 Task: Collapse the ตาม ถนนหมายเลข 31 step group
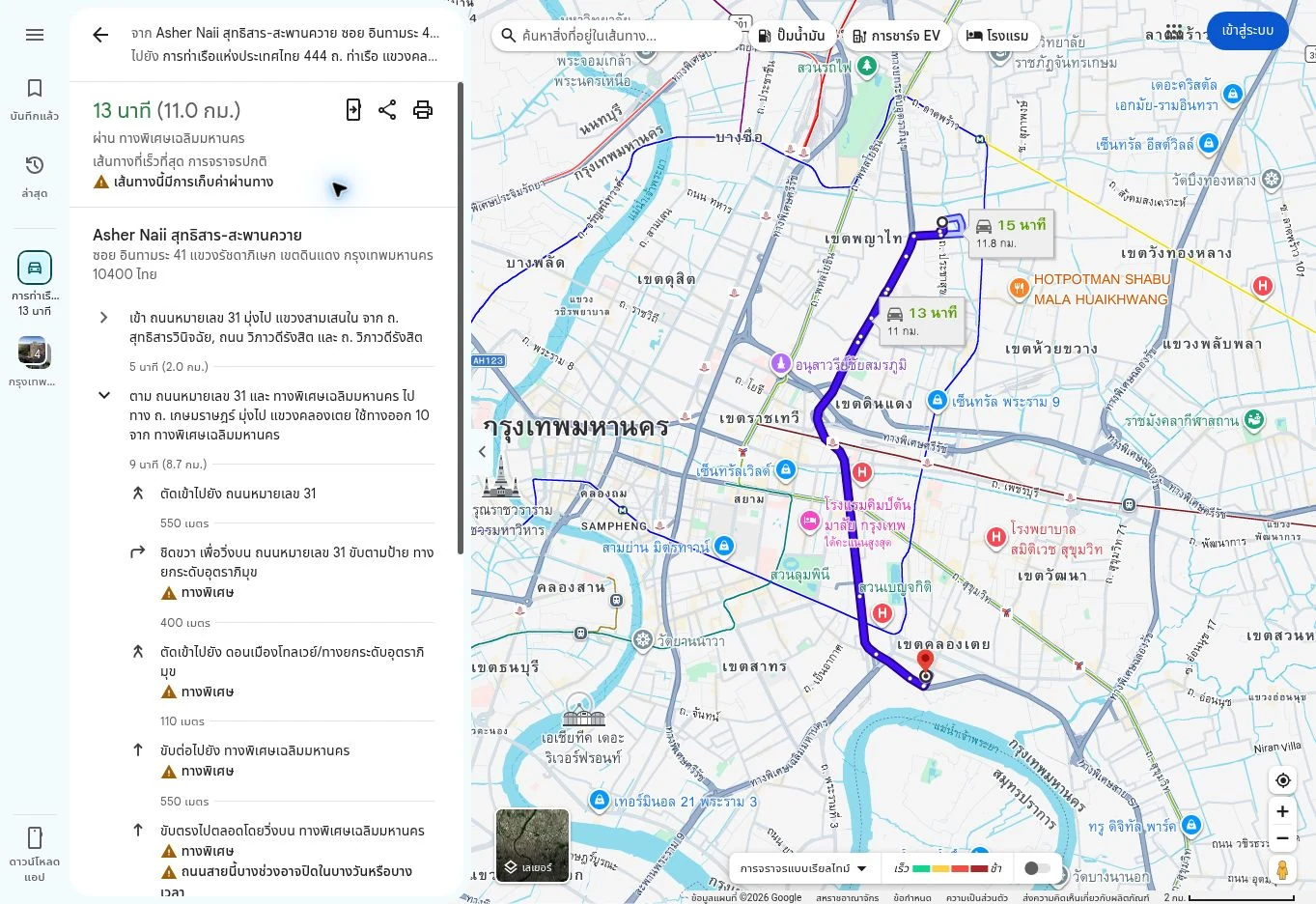point(104,395)
